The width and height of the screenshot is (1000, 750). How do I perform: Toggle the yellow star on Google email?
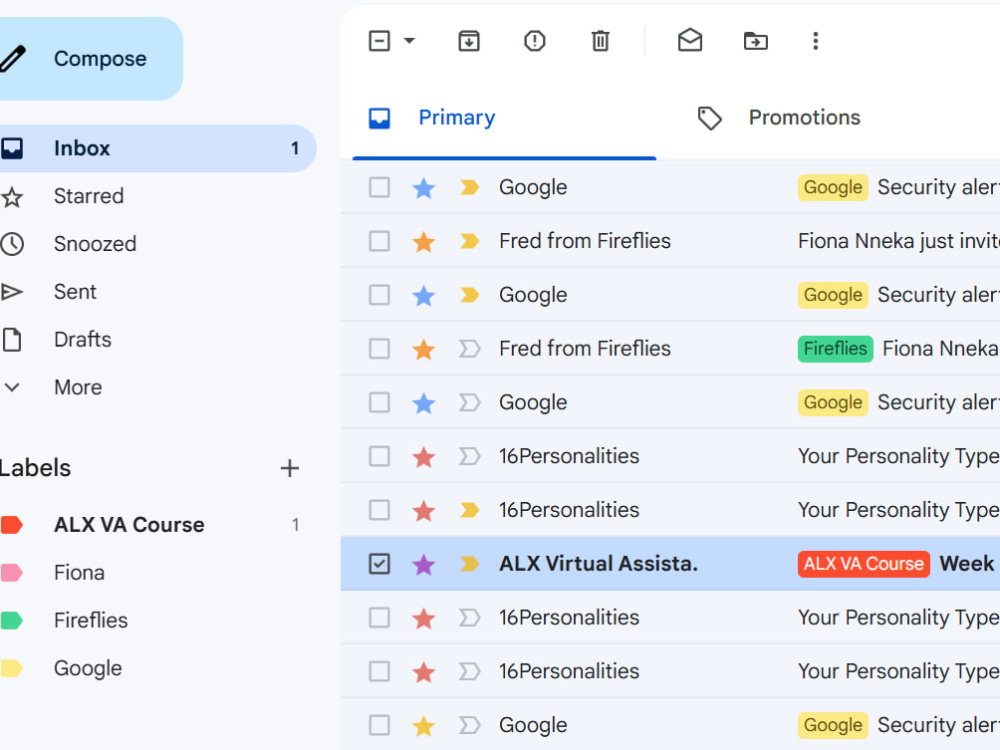(x=424, y=726)
